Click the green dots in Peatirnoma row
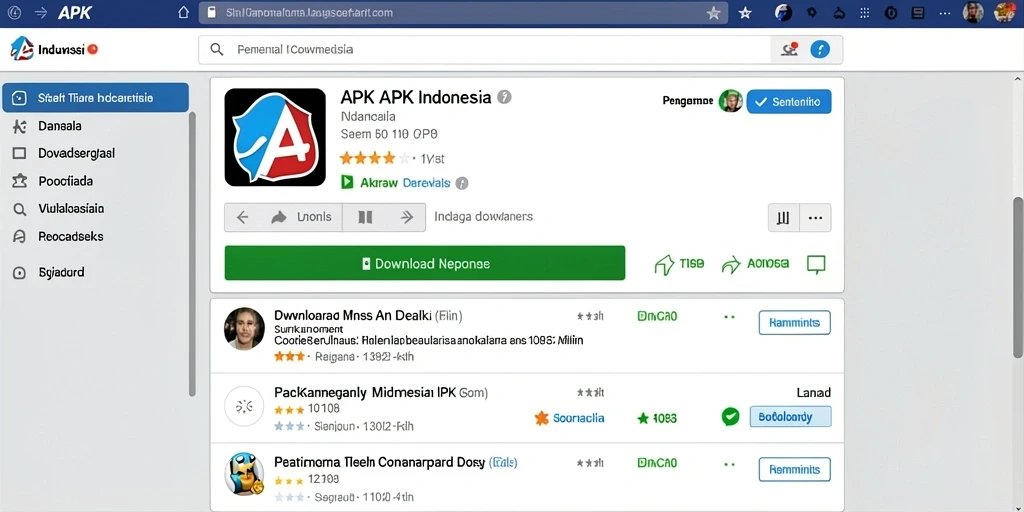The height and width of the screenshot is (512, 1024). [729, 465]
